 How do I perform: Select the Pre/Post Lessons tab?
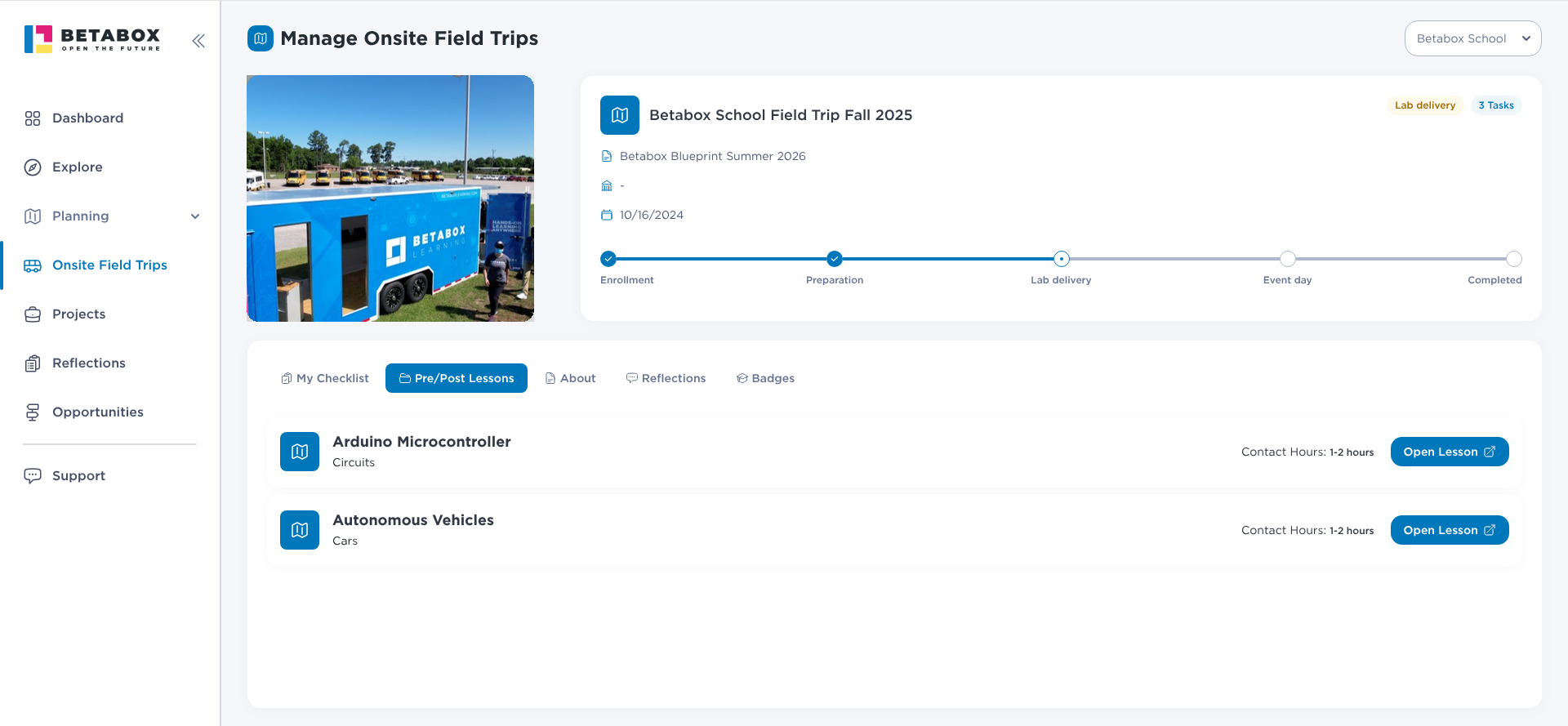coord(457,378)
